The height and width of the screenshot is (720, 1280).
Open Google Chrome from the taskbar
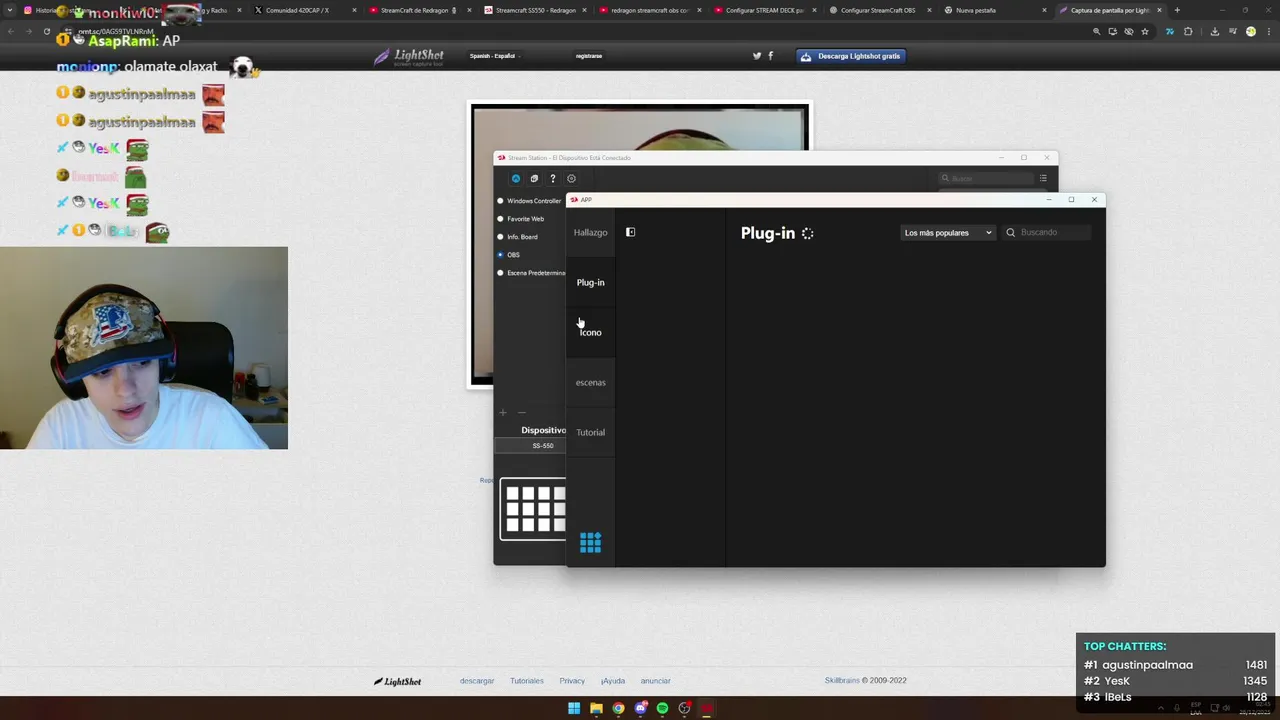coord(618,708)
